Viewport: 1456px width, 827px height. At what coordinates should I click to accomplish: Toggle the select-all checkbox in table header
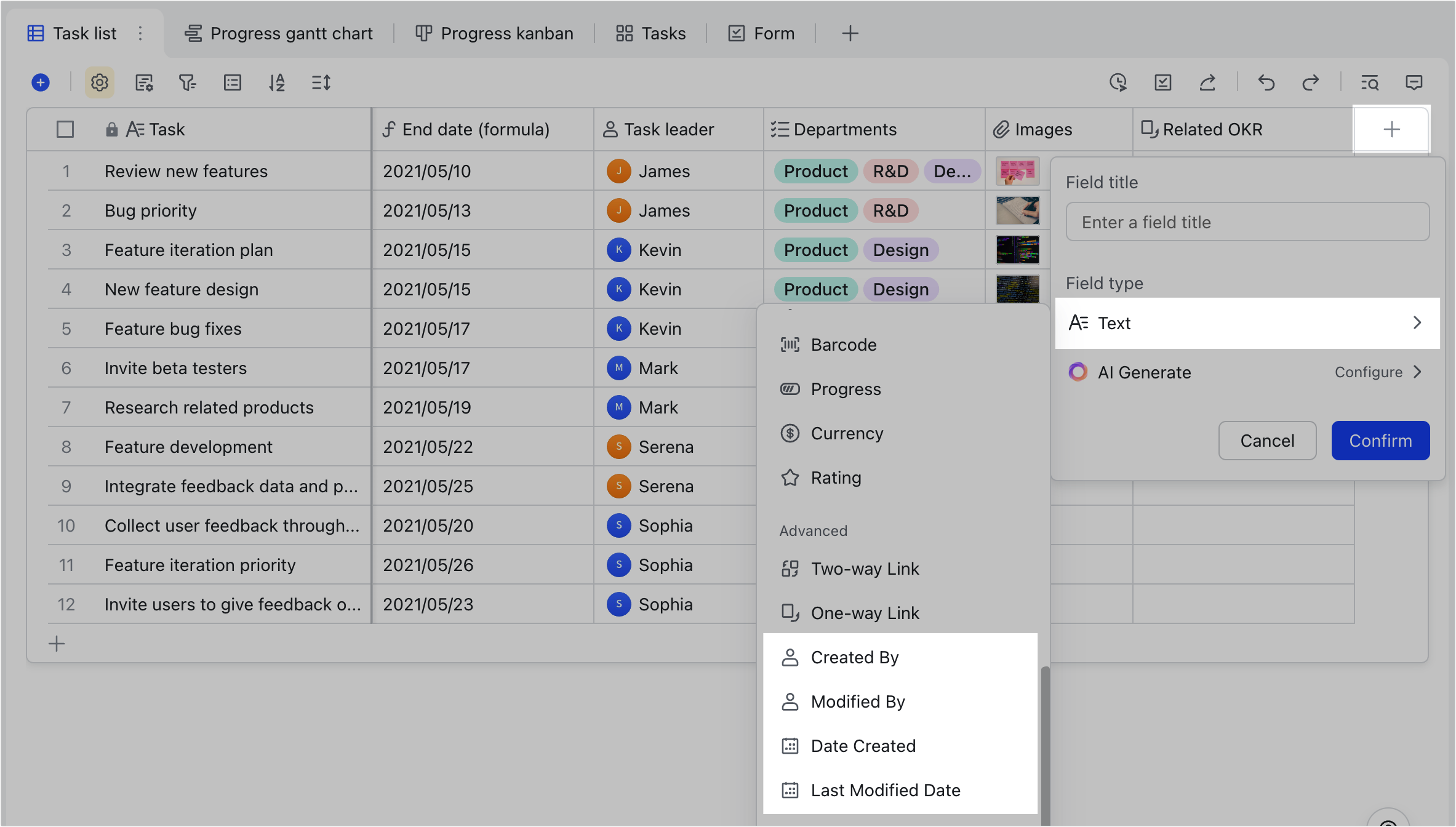65,129
